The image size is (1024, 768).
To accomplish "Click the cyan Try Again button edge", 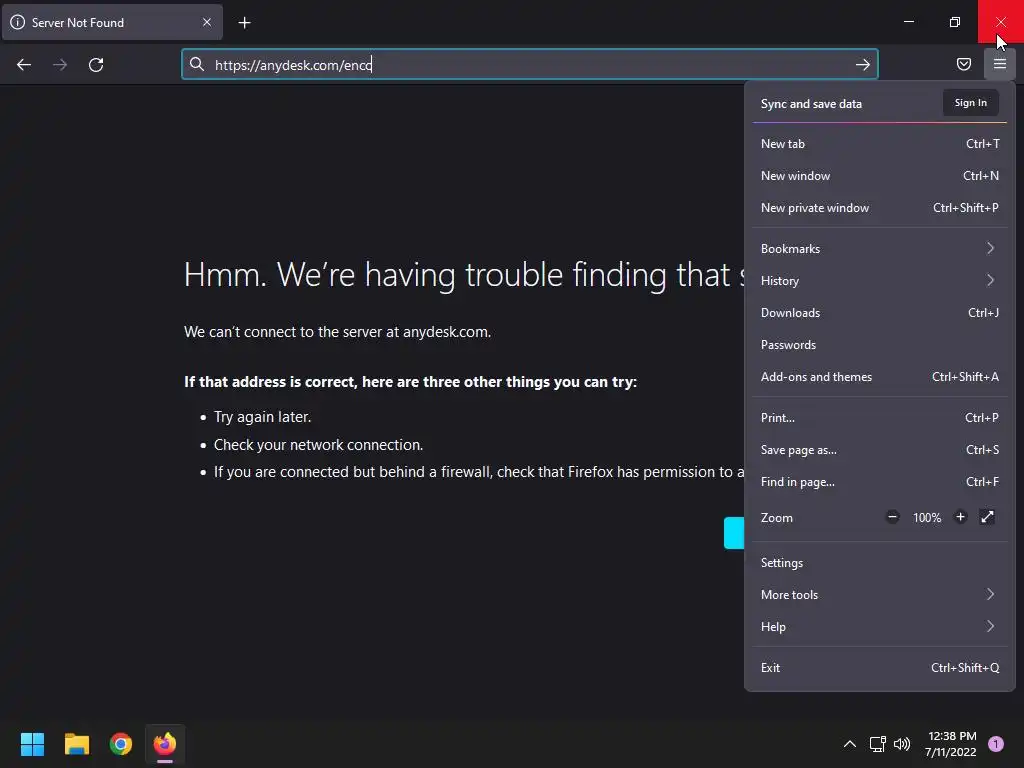I will [x=734, y=533].
